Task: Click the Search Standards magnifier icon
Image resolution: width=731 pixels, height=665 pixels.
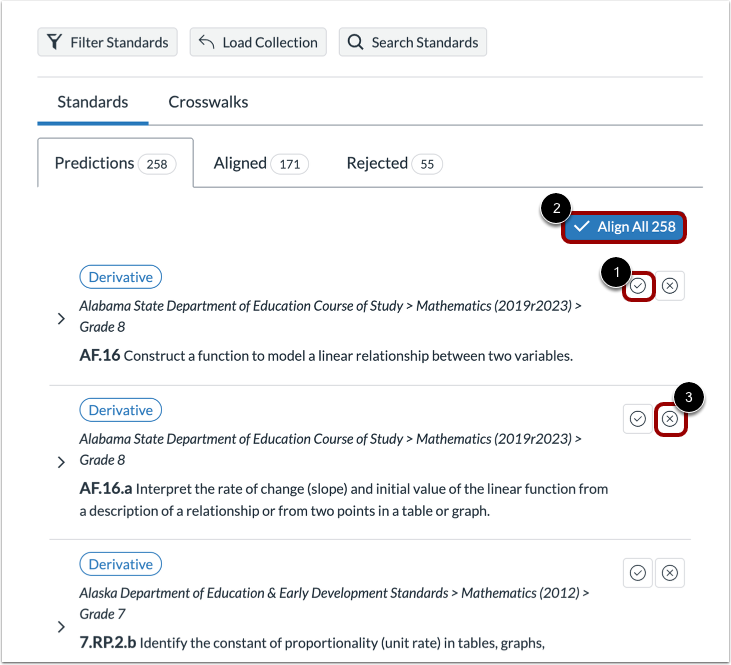Action: (356, 42)
